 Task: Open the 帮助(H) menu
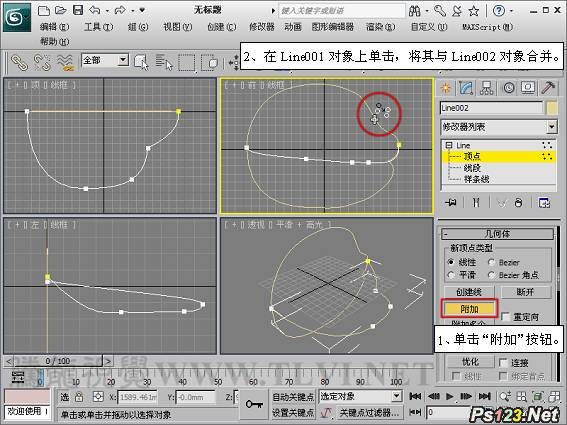[54, 41]
